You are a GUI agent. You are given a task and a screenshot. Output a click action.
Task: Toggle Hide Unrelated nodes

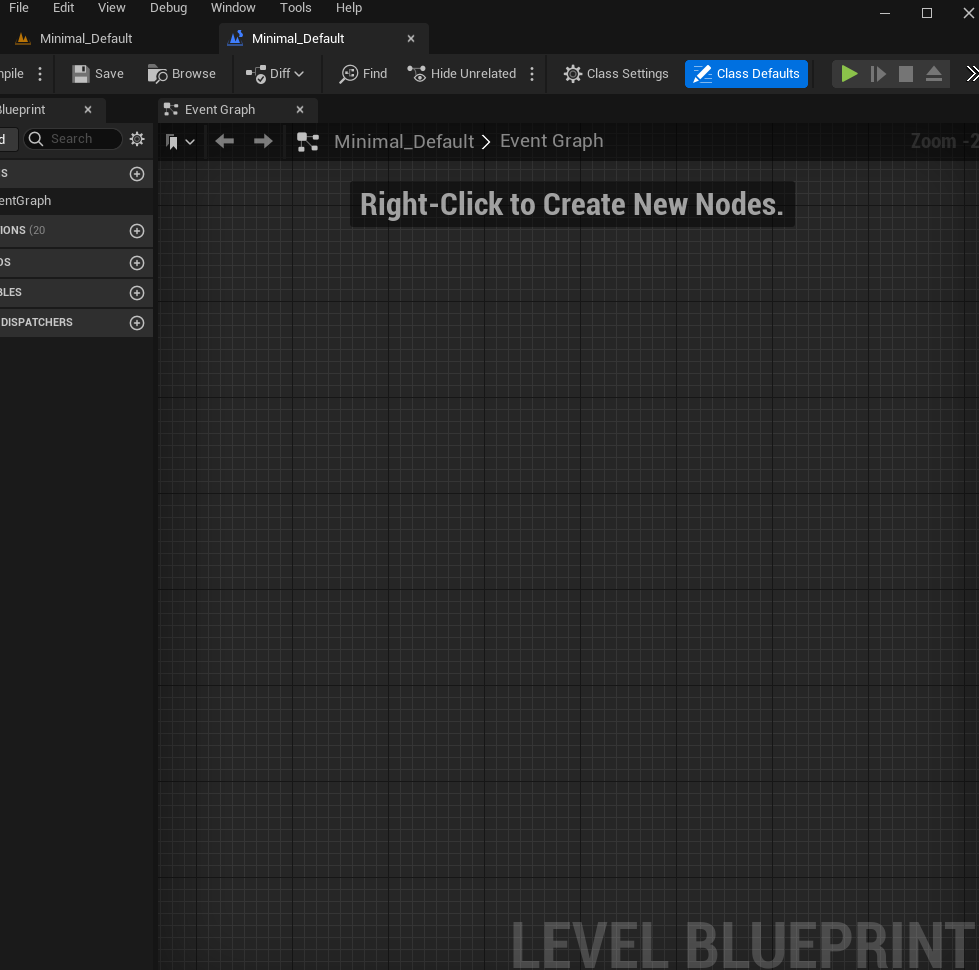[x=461, y=74]
